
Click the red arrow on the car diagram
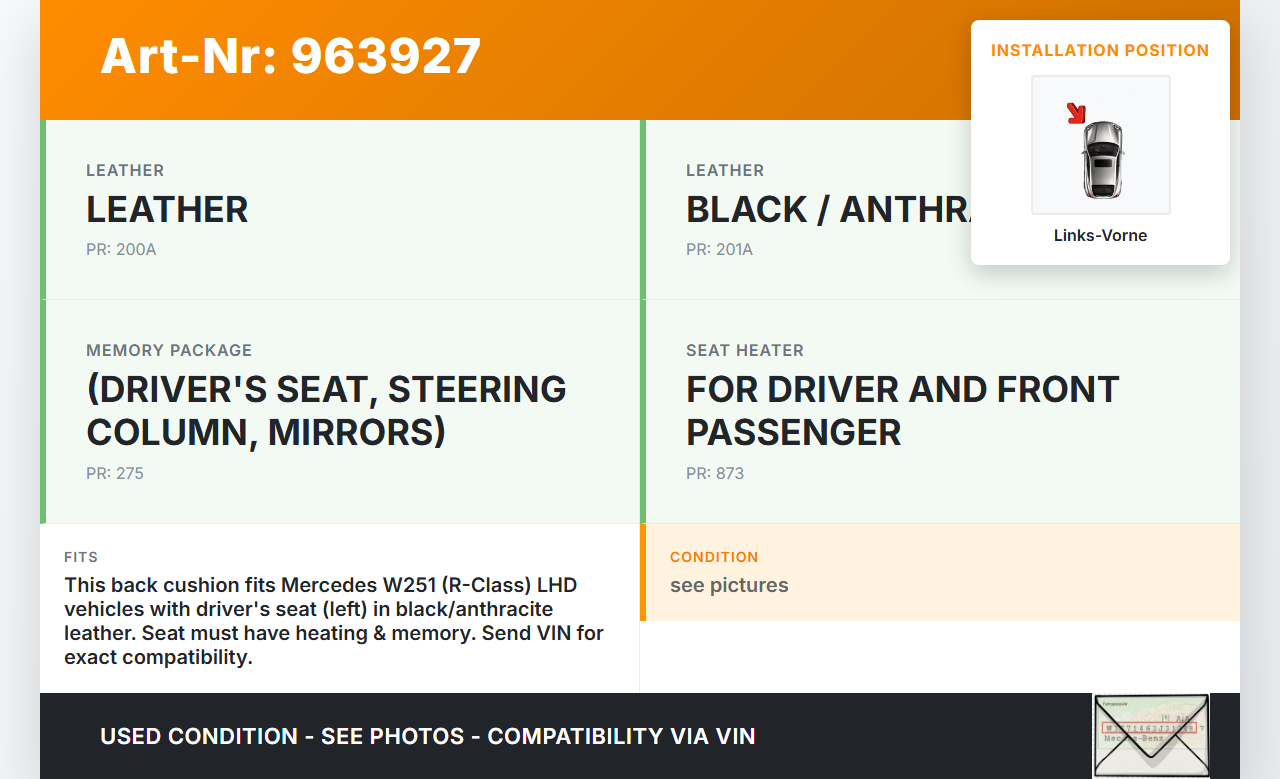point(1076,113)
